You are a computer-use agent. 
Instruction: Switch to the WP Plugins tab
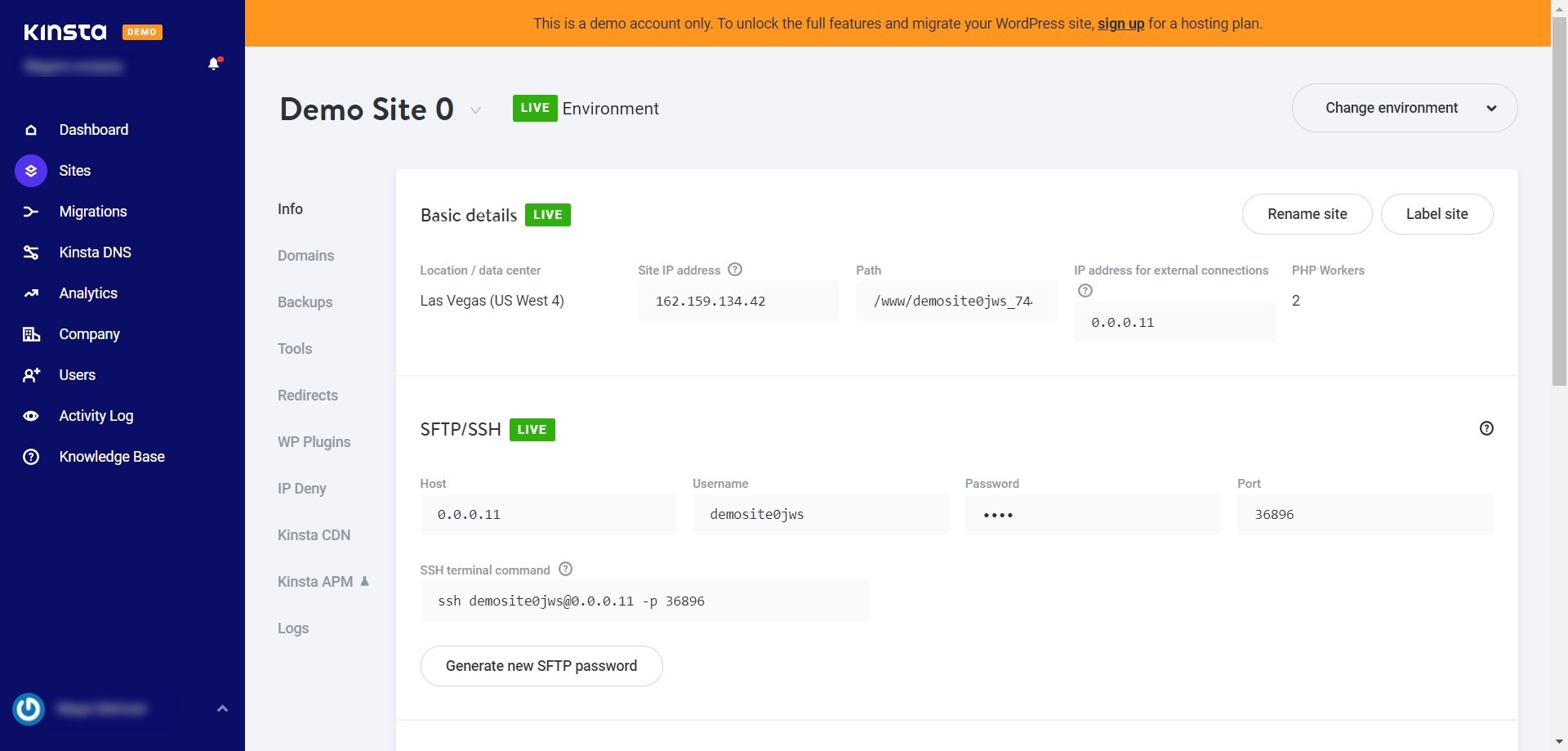314,442
